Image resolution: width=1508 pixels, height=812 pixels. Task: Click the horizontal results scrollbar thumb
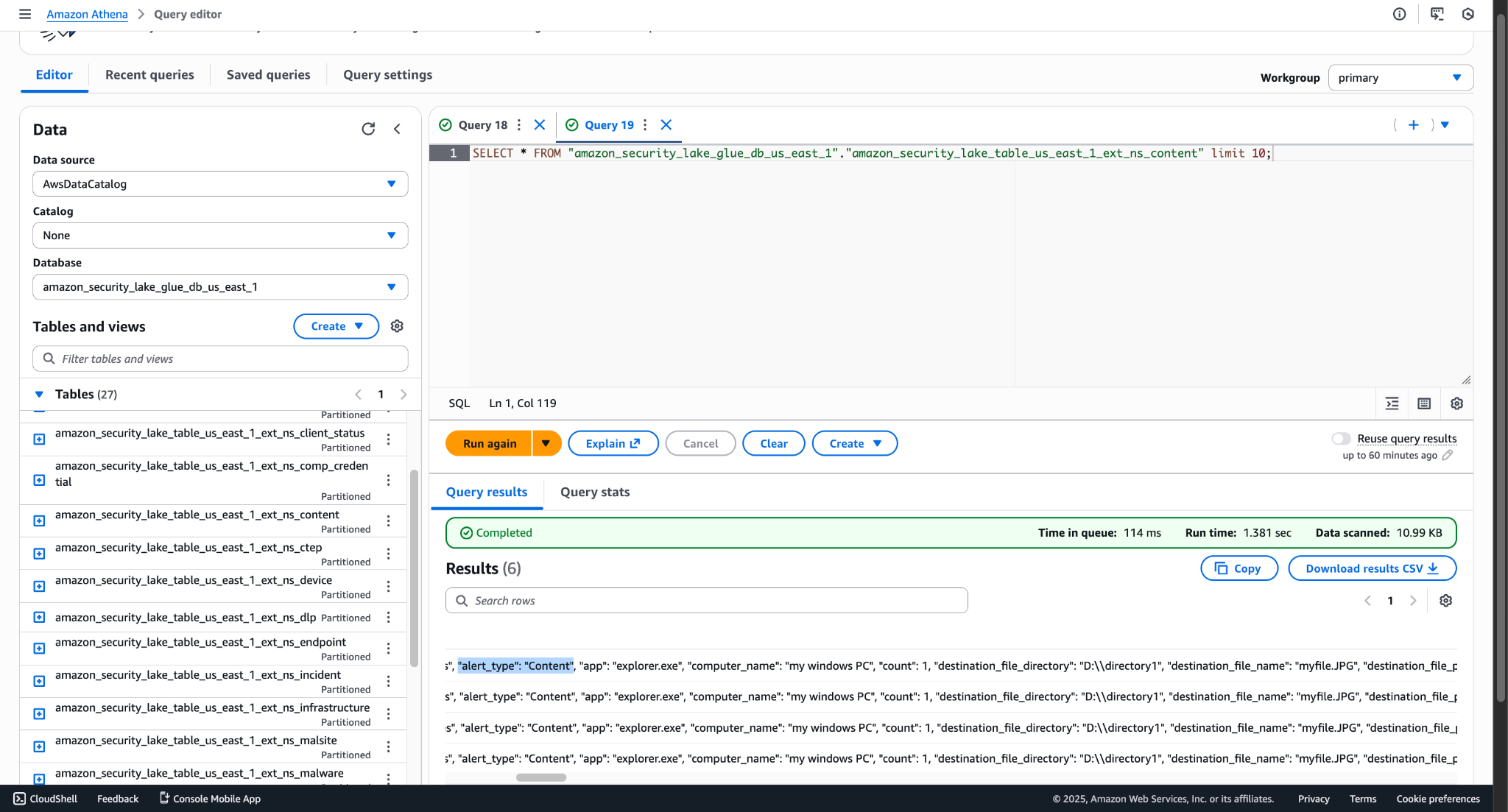pyautogui.click(x=541, y=777)
